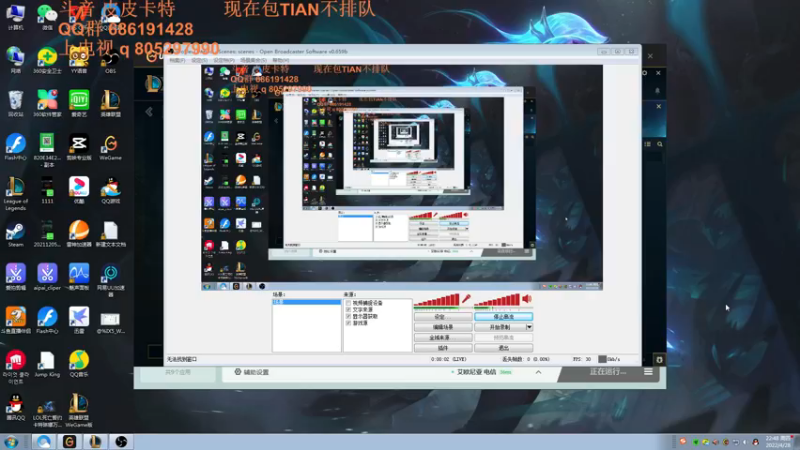This screenshot has width=800, height=450.
Task: Open the OBS desktop shortcut
Action: click(110, 60)
